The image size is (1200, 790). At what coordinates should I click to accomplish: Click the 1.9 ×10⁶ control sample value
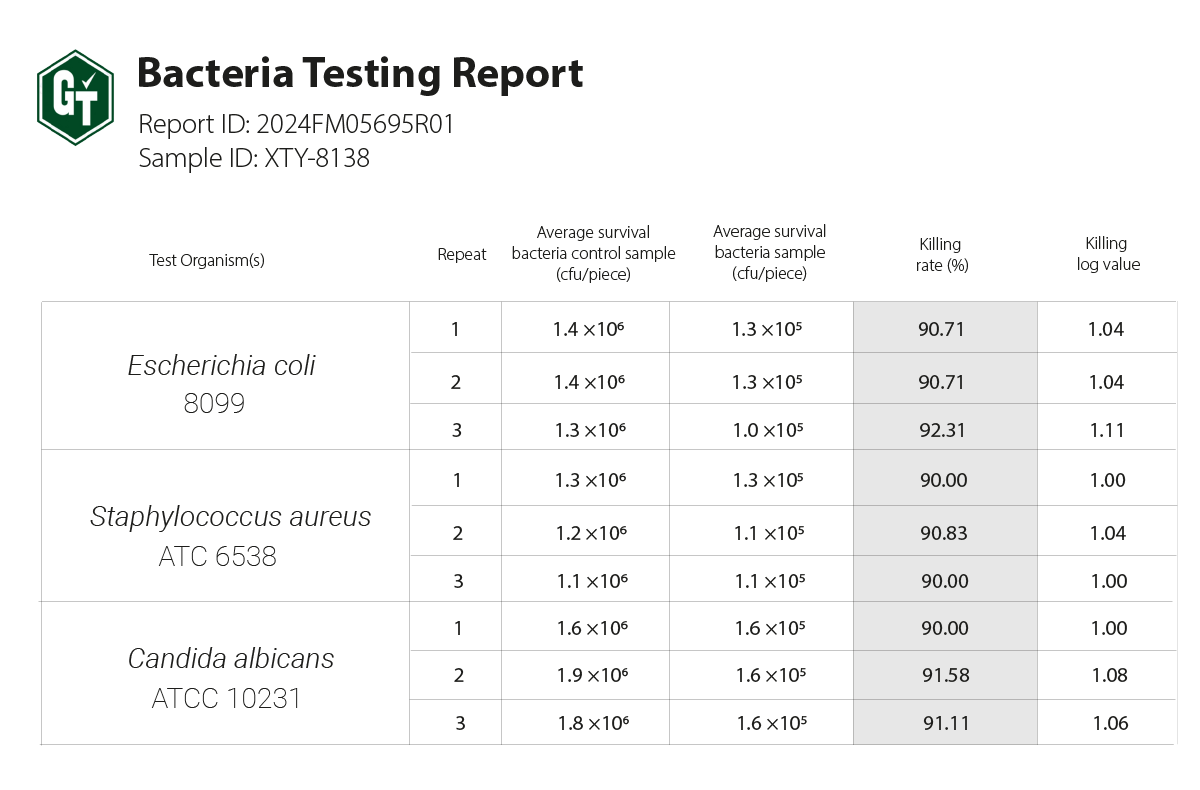pos(592,675)
